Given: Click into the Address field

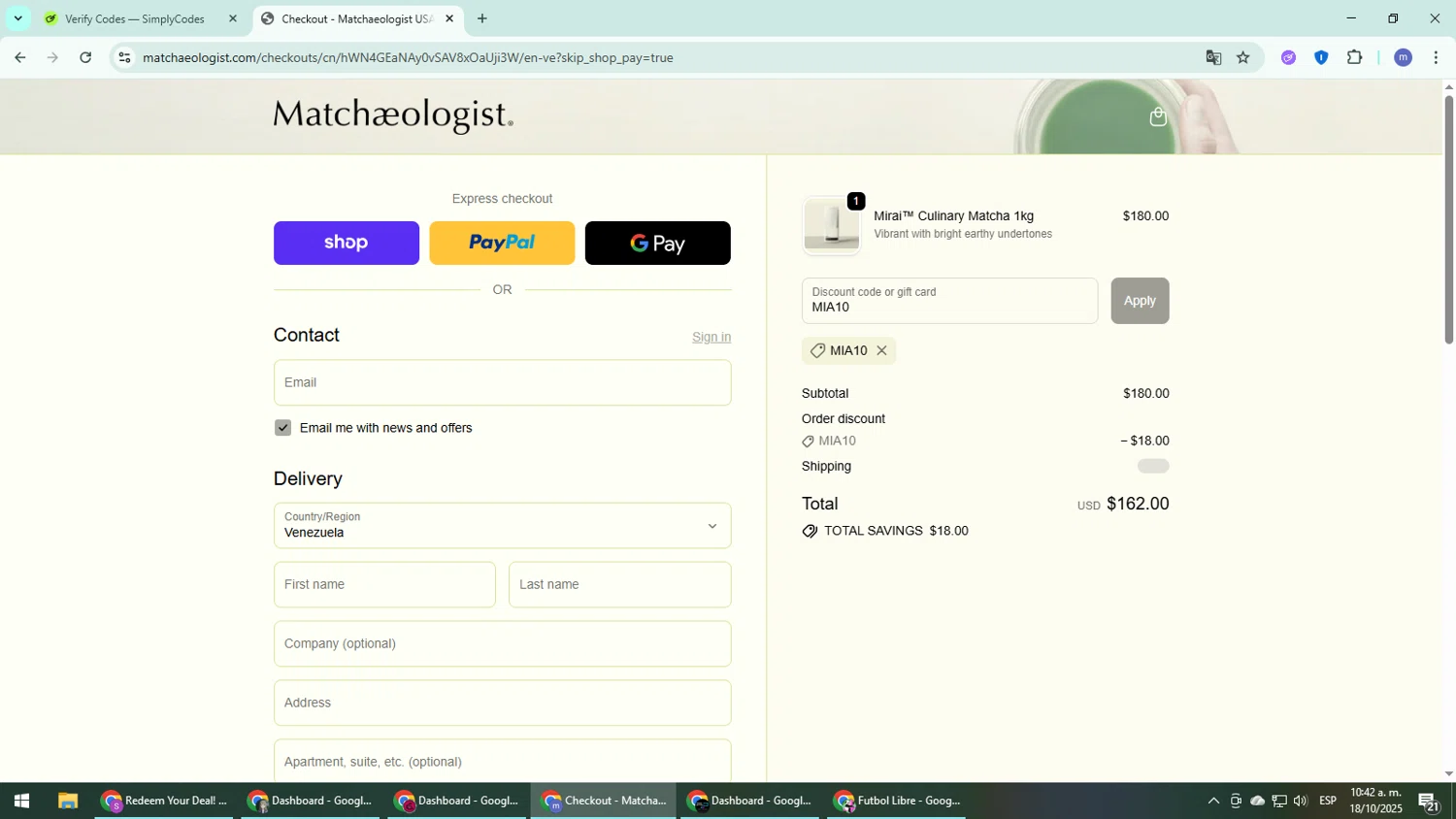Looking at the screenshot, I should [502, 703].
